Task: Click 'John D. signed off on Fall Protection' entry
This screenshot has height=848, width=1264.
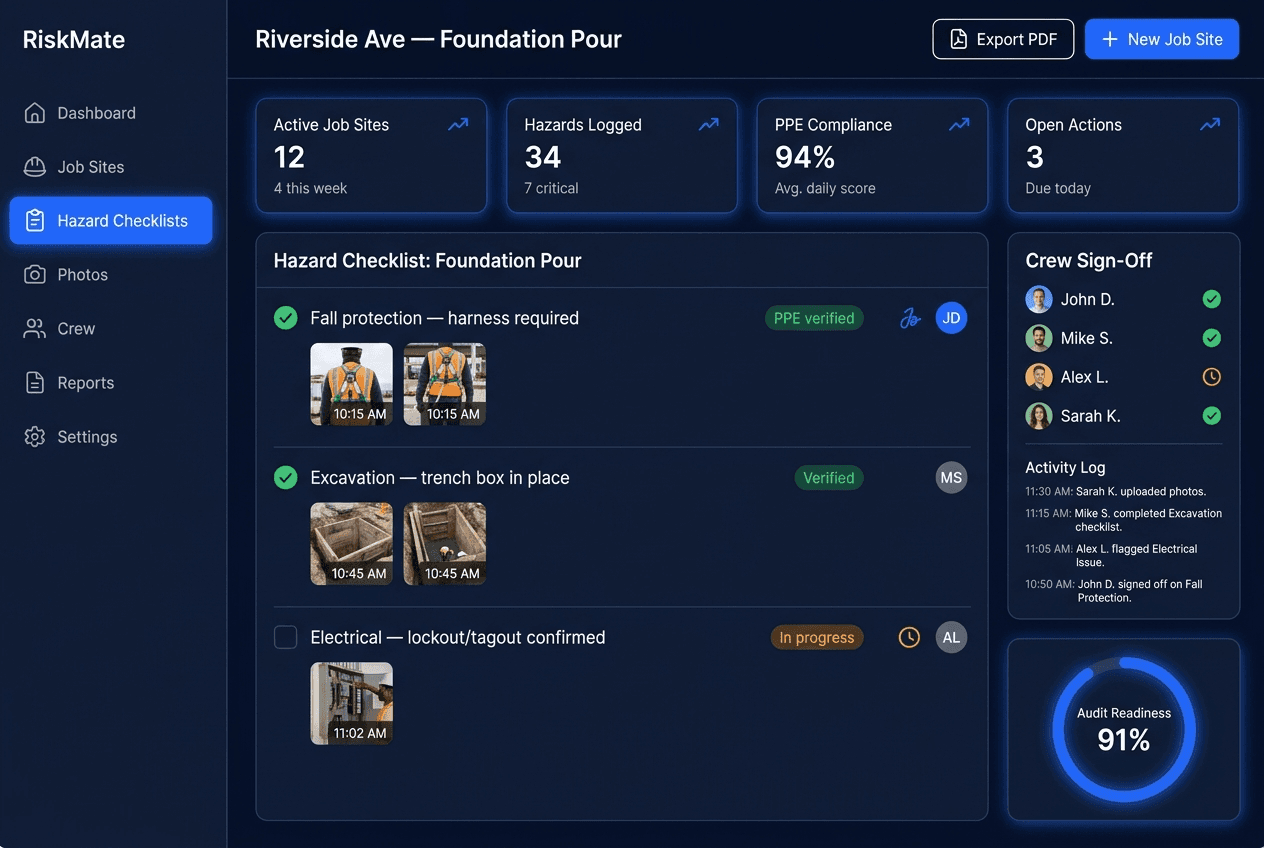Action: 1115,591
